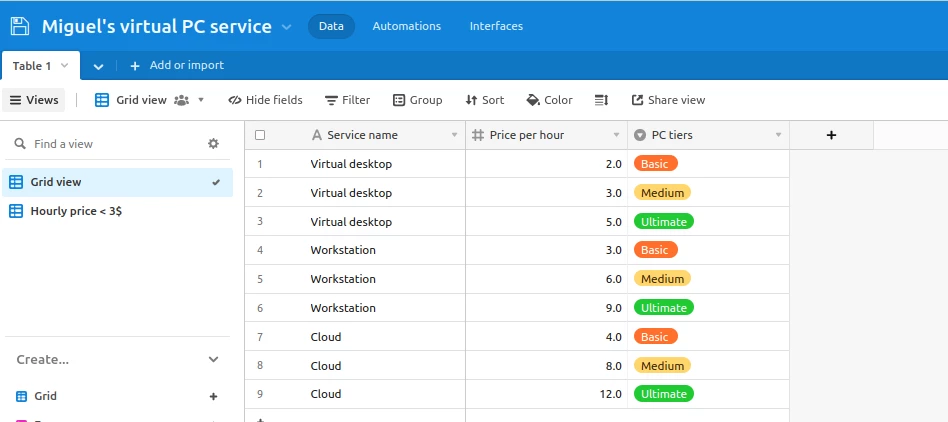Image resolution: width=948 pixels, height=422 pixels.
Task: Open Grid view dropdown triangle
Action: pyautogui.click(x=201, y=100)
